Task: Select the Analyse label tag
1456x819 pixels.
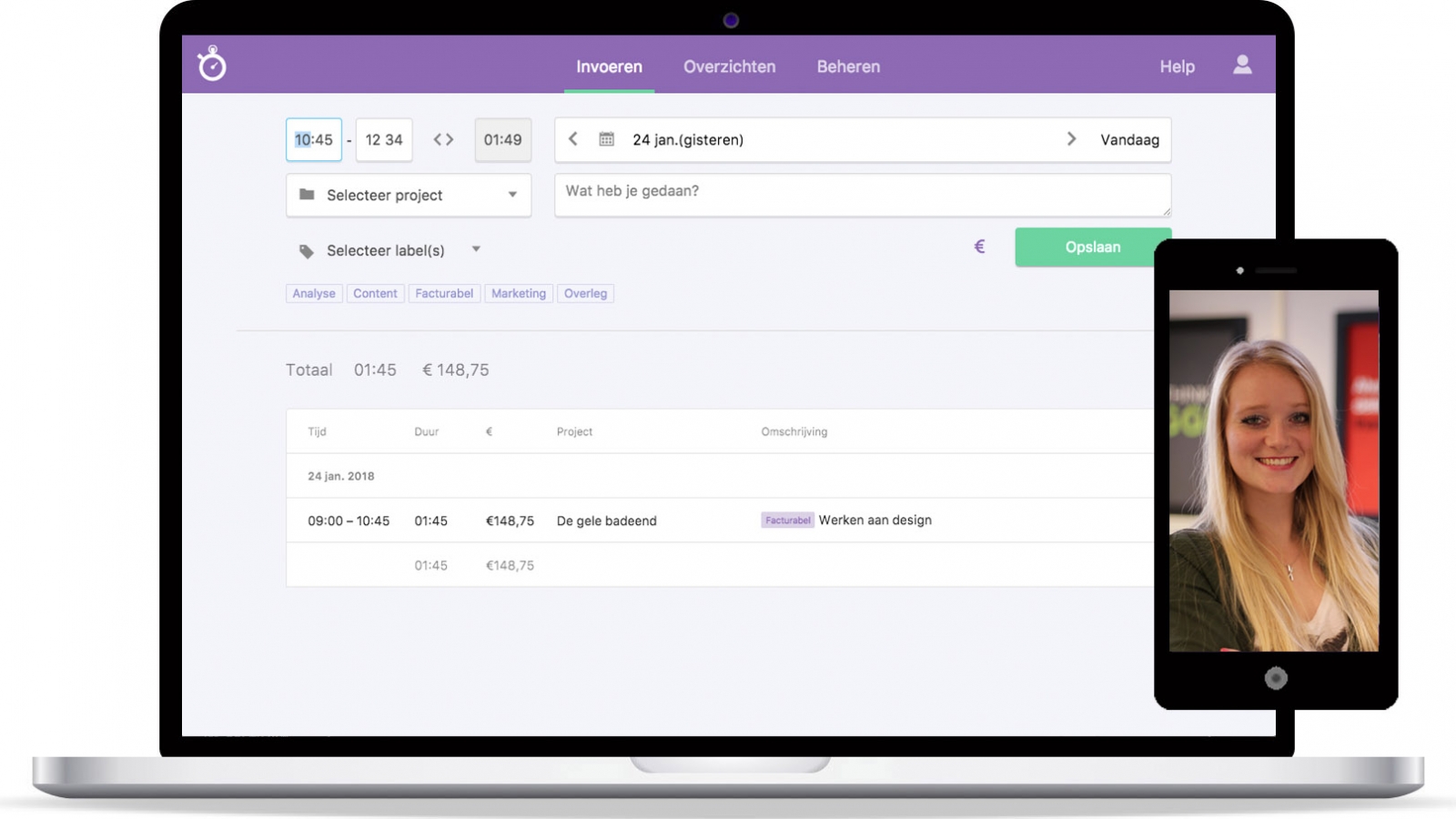Action: point(314,293)
